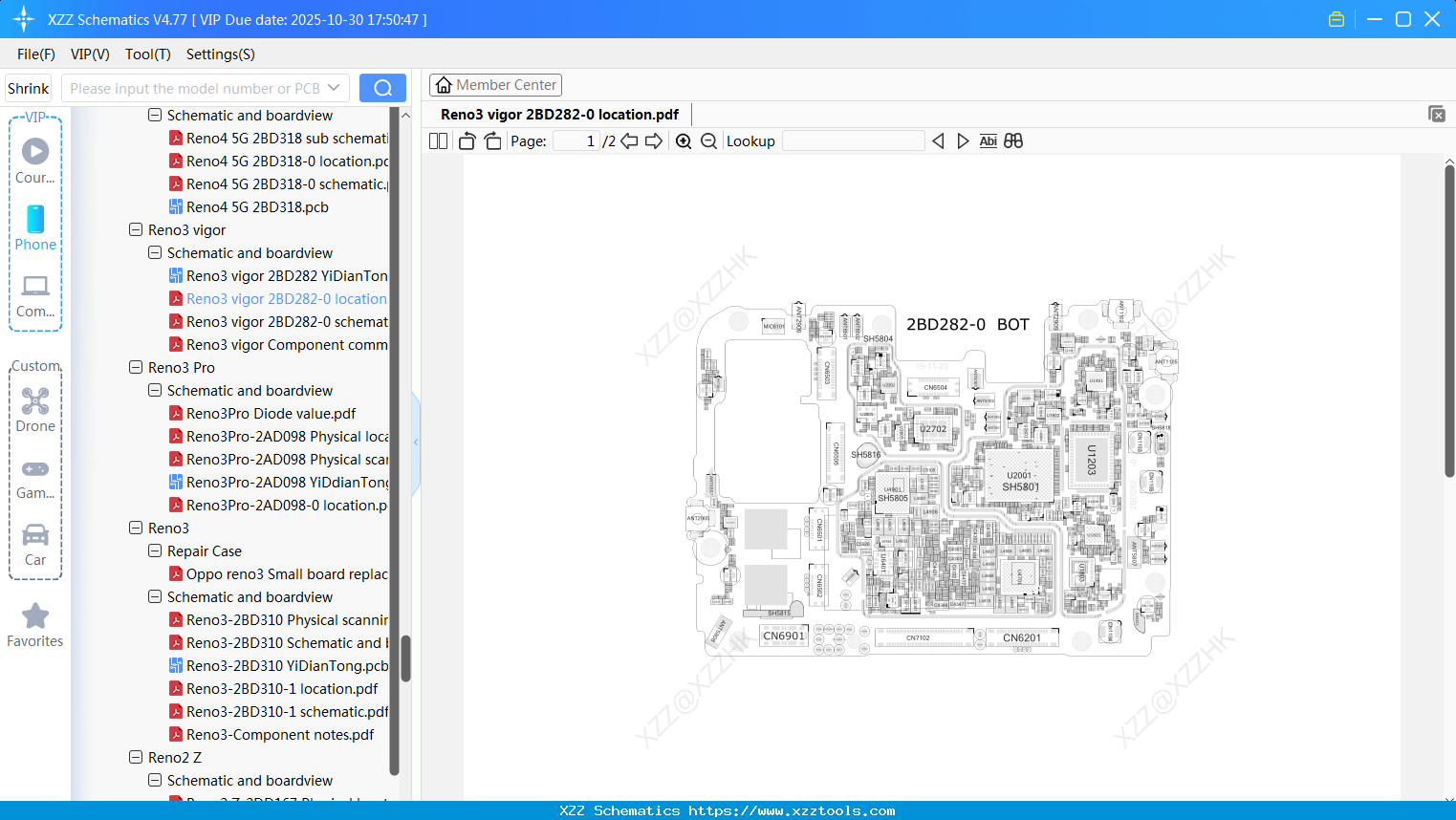Open Reno3-2BD310-1 schematic.pdf
Viewport: 1456px width, 820px height.
(x=278, y=712)
